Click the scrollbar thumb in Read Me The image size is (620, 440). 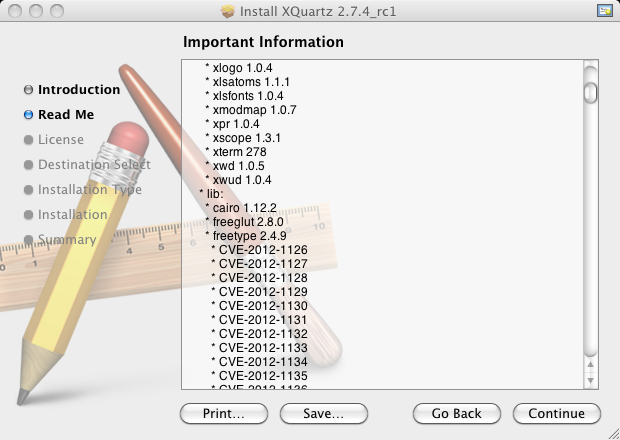pyautogui.click(x=590, y=93)
